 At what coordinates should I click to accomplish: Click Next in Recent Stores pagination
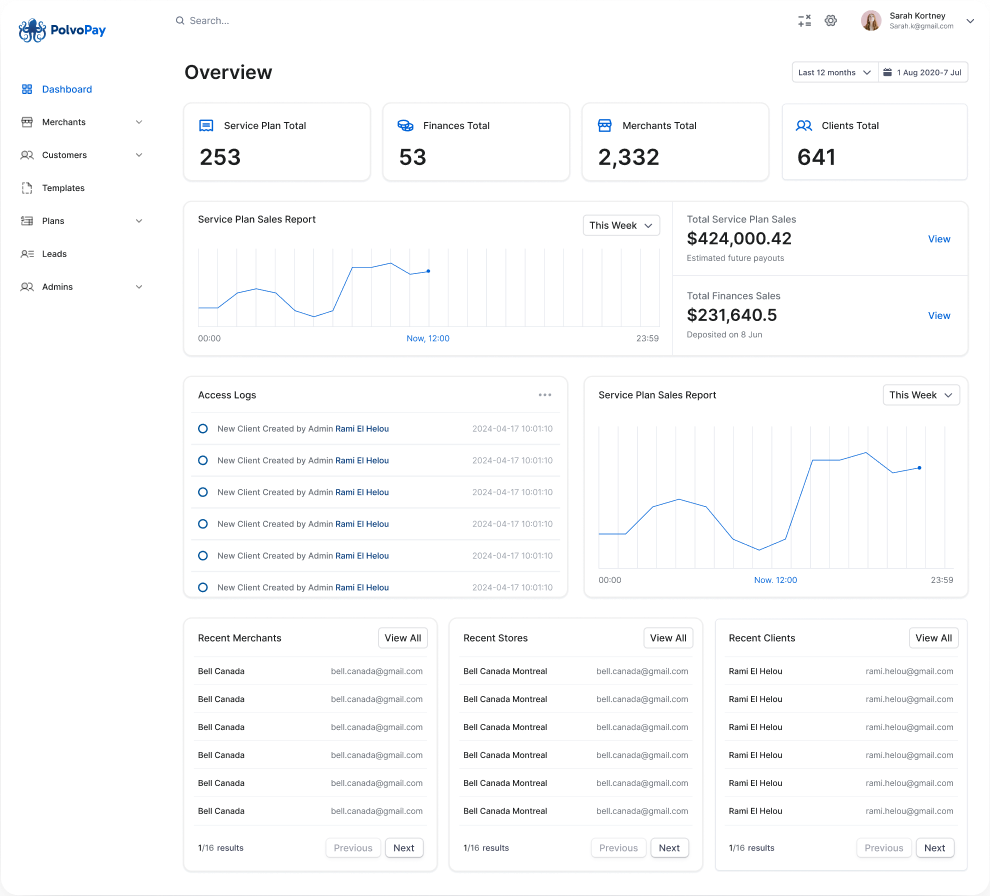[x=669, y=848]
